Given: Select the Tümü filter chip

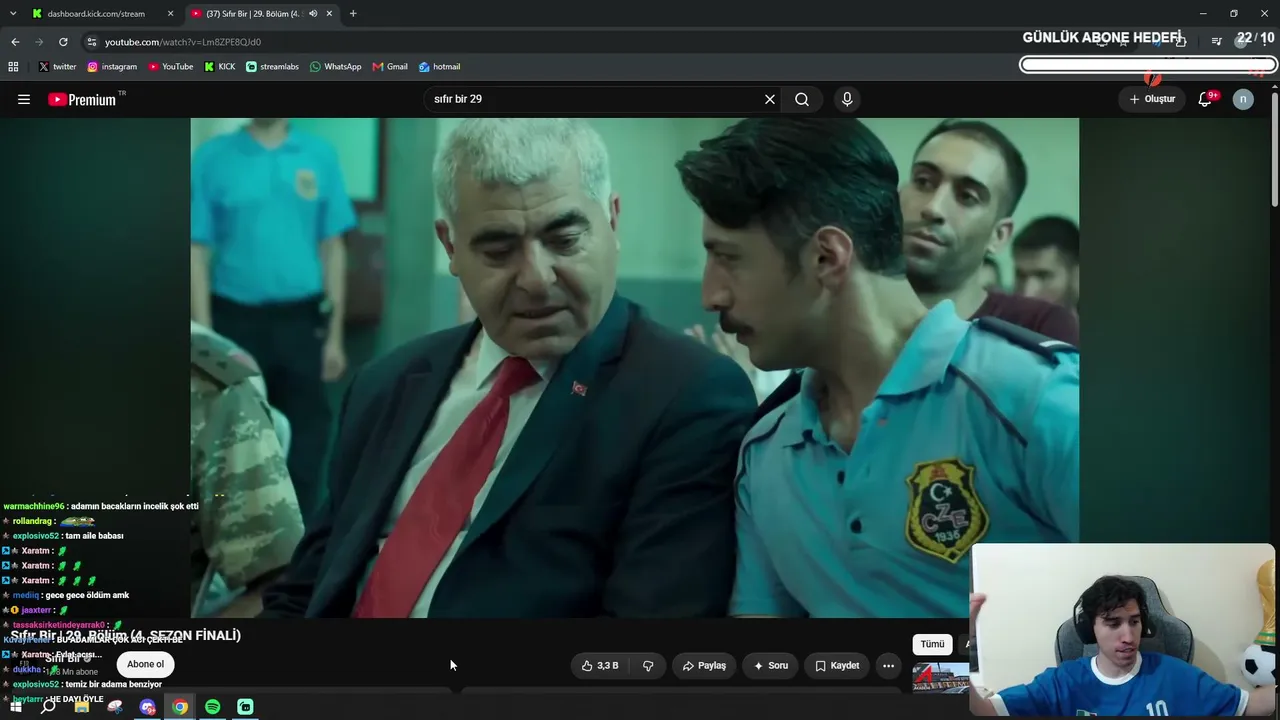Looking at the screenshot, I should pyautogui.click(x=932, y=644).
